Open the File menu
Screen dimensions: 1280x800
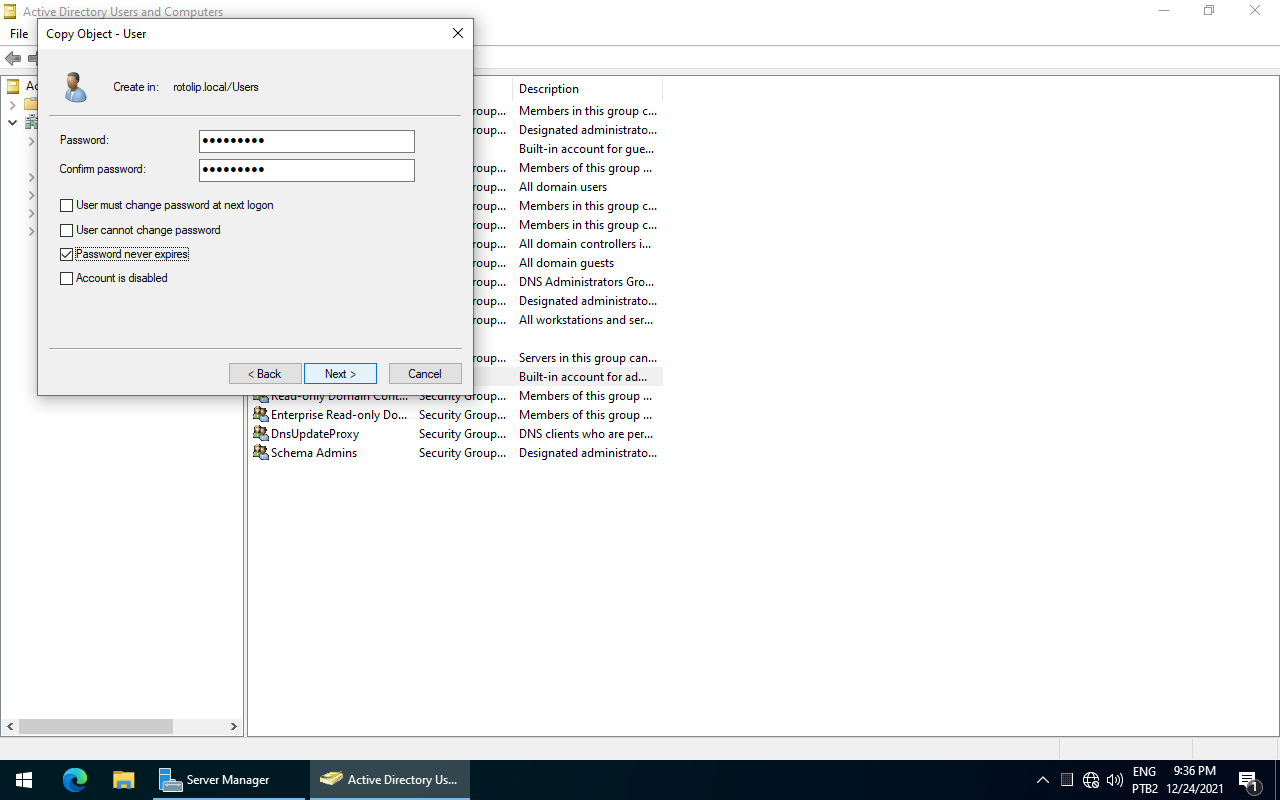click(x=19, y=34)
